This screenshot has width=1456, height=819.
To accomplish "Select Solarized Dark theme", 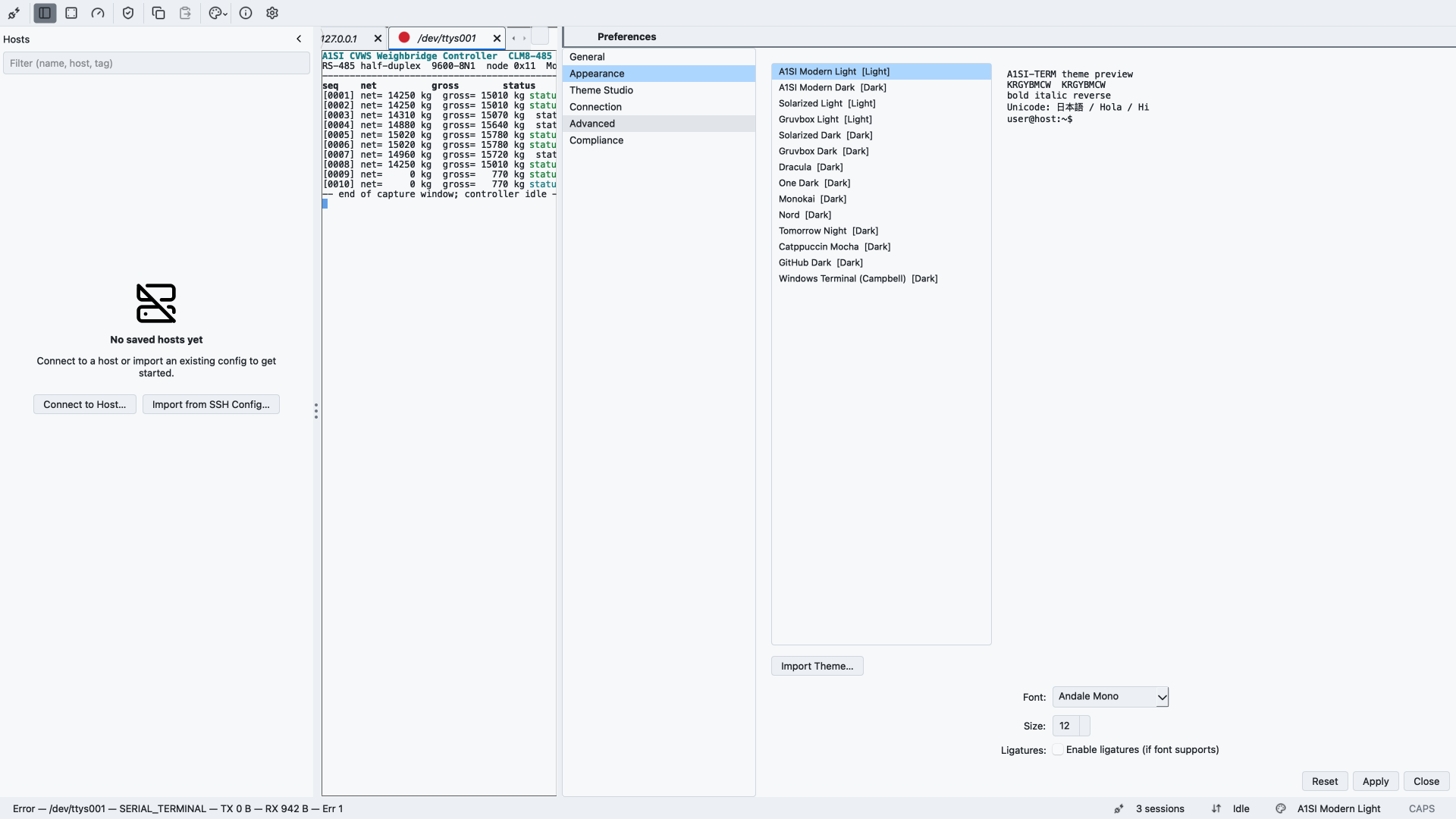I will coord(881,135).
